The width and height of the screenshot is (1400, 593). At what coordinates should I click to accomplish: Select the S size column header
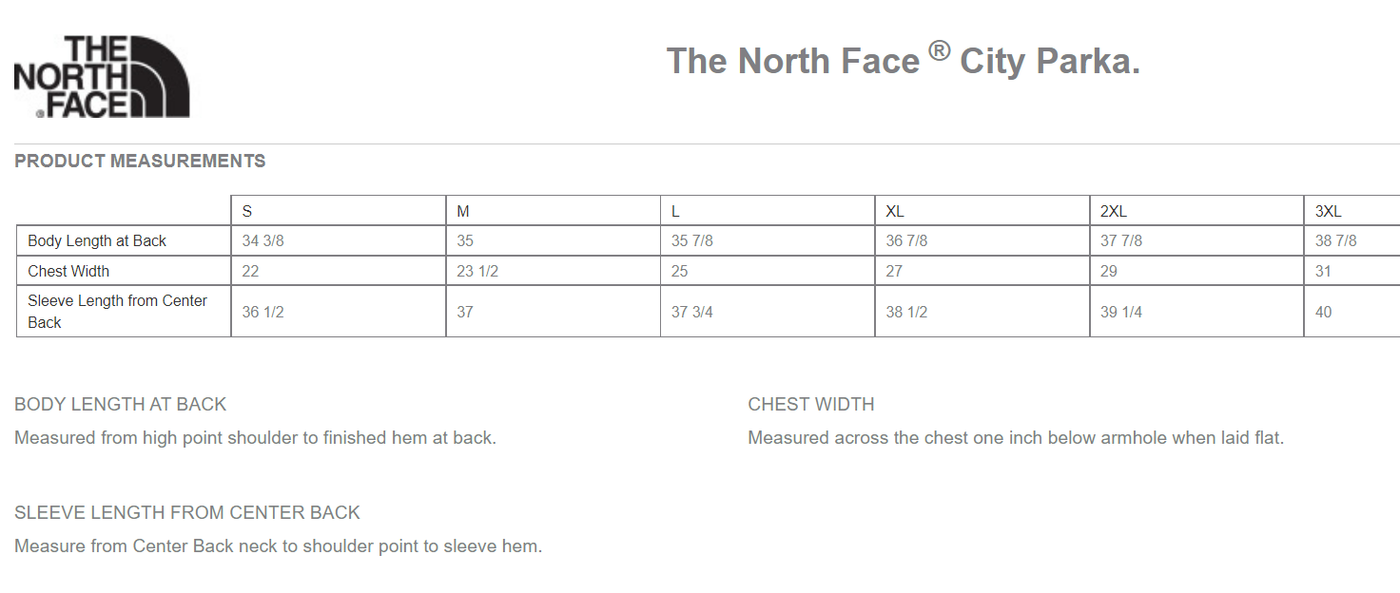pyautogui.click(x=247, y=211)
